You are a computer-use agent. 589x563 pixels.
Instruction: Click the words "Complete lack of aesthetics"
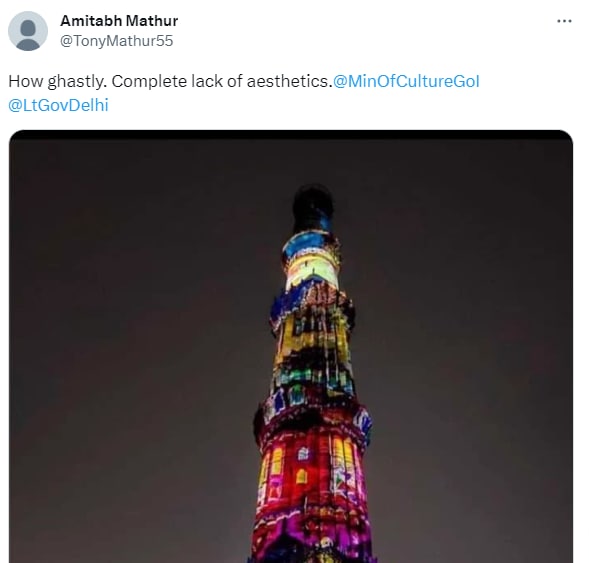pyautogui.click(x=222, y=82)
